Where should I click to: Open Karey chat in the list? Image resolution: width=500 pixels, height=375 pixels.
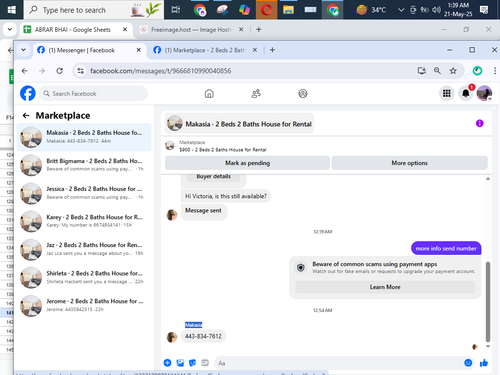tap(84, 221)
